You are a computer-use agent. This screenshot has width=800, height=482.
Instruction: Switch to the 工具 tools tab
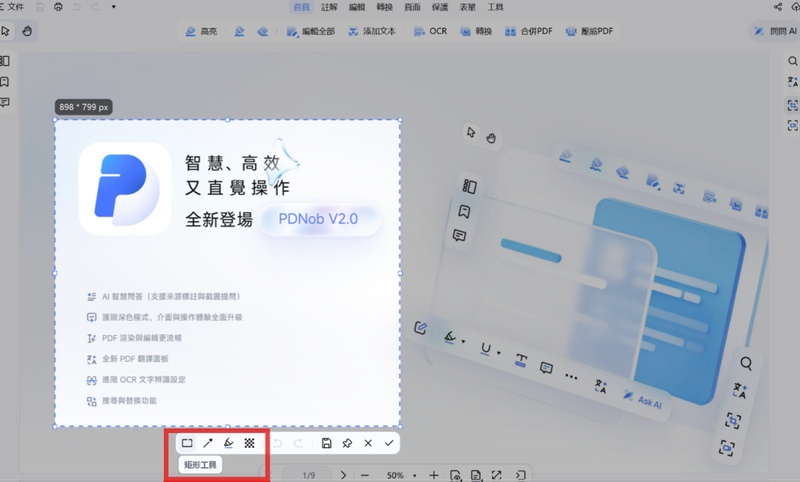tap(495, 7)
